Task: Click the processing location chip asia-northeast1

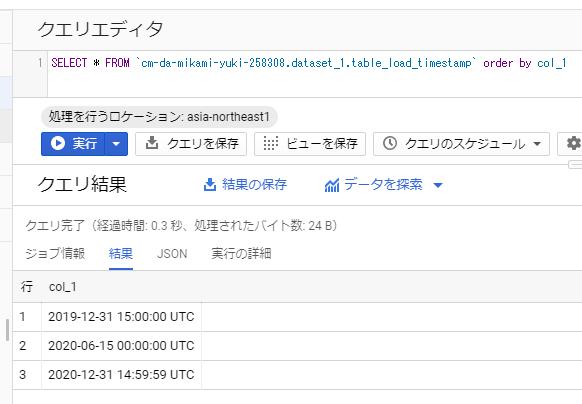Action: [x=159, y=117]
